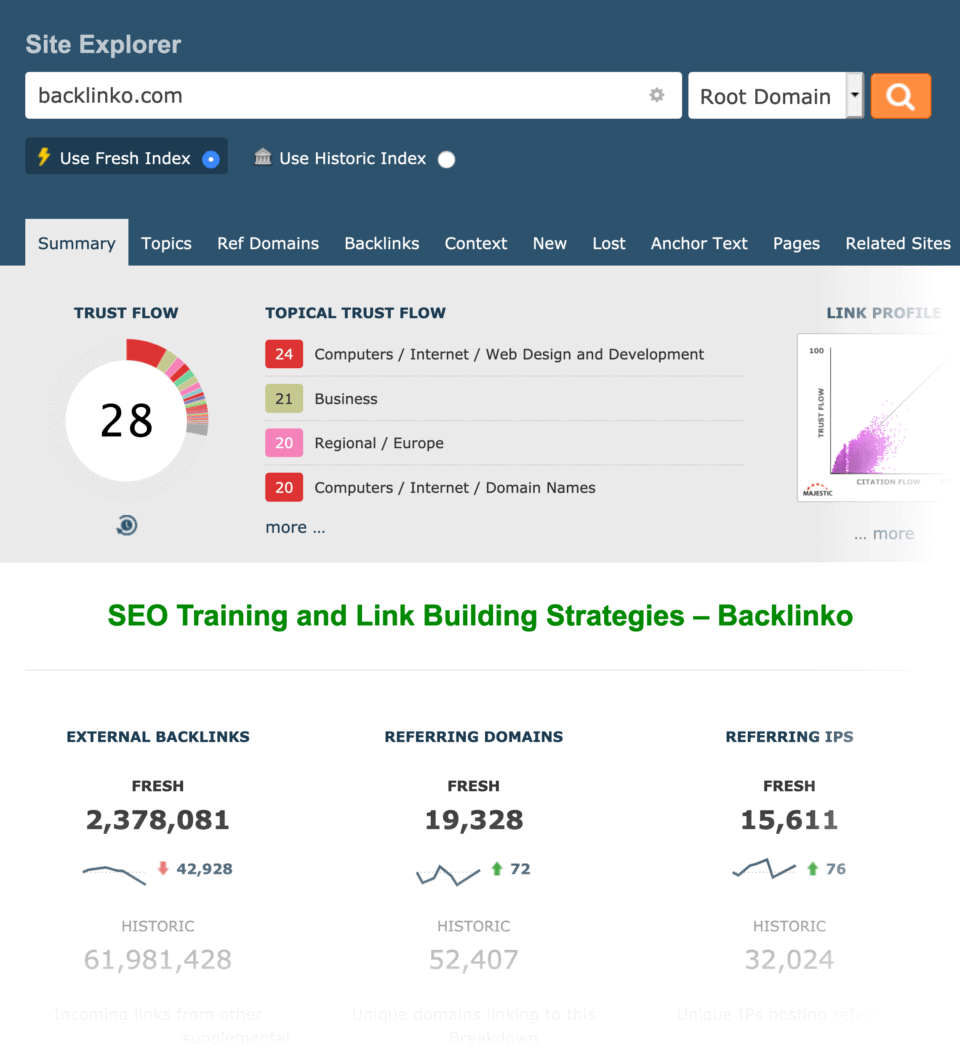Open the Anchor Text tab

[699, 243]
